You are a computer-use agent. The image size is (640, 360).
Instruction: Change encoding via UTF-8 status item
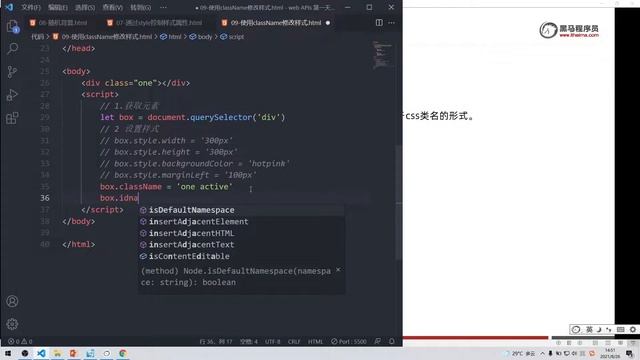click(273, 341)
